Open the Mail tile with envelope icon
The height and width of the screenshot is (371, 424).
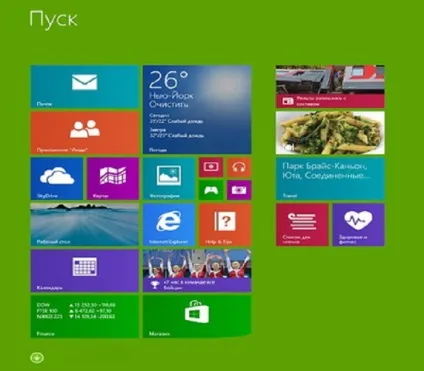click(85, 87)
